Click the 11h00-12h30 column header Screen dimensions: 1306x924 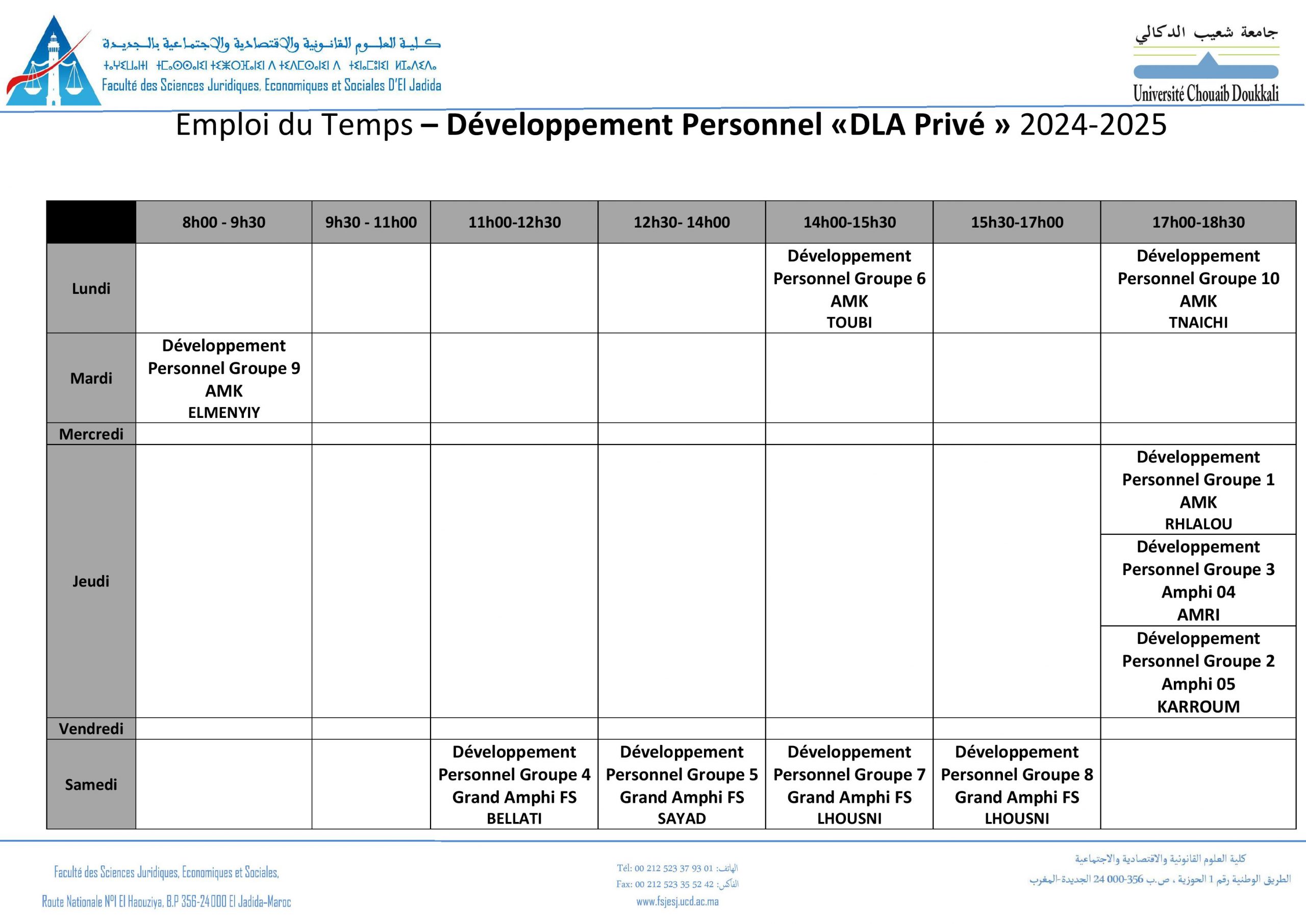coord(514,222)
